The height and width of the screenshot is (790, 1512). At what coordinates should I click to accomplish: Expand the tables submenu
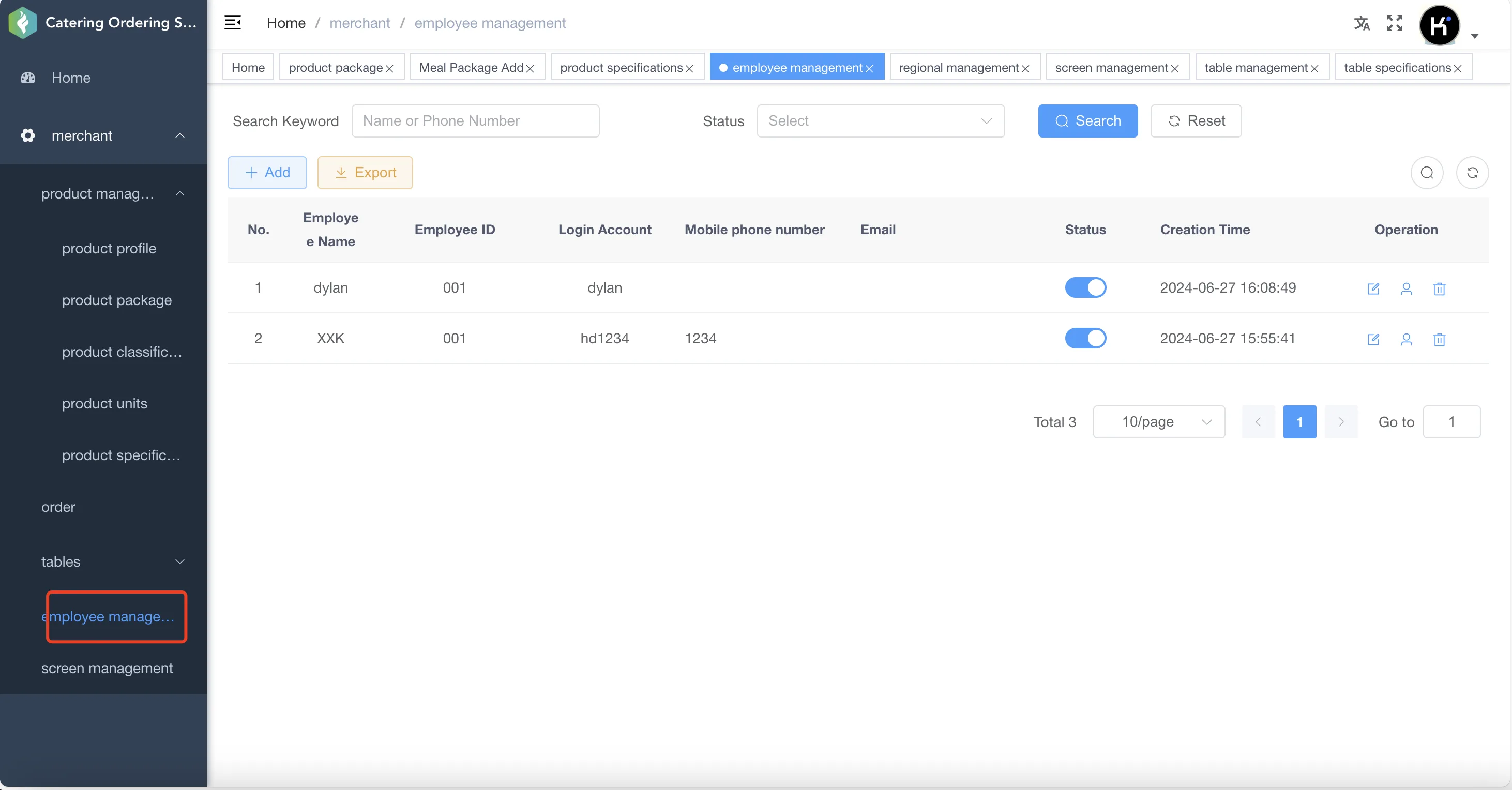(x=180, y=561)
